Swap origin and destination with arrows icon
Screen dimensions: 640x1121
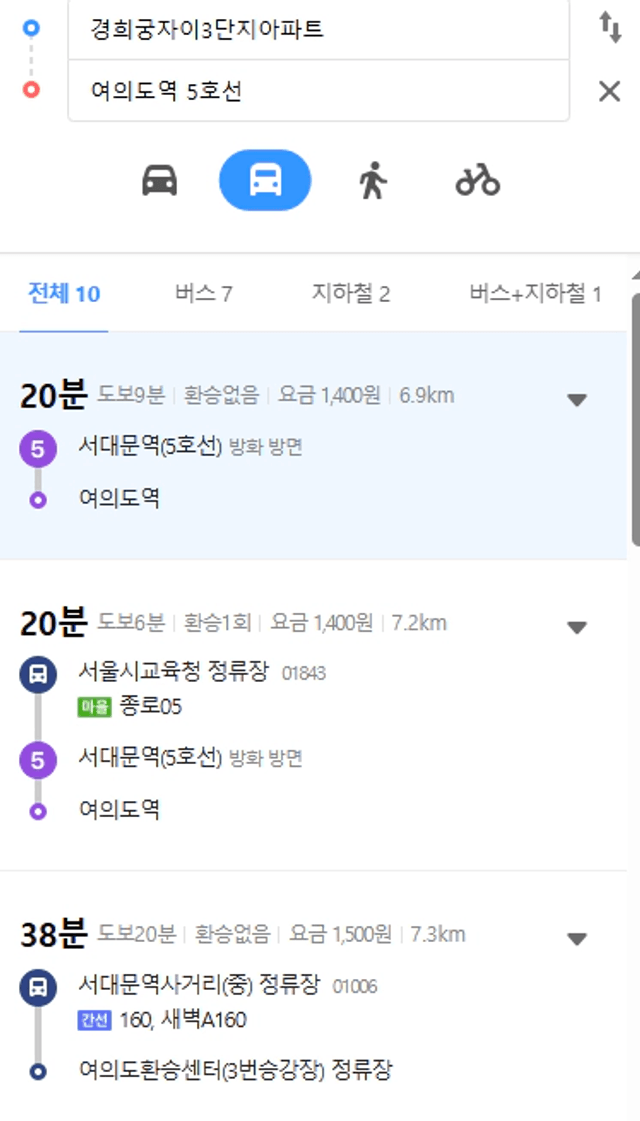point(610,28)
